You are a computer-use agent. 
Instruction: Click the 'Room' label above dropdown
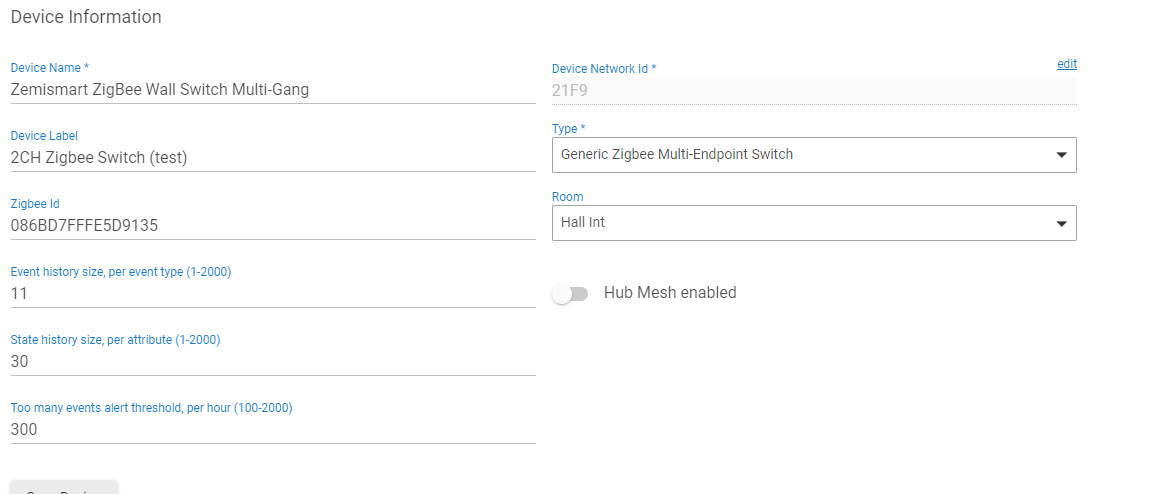coord(567,197)
